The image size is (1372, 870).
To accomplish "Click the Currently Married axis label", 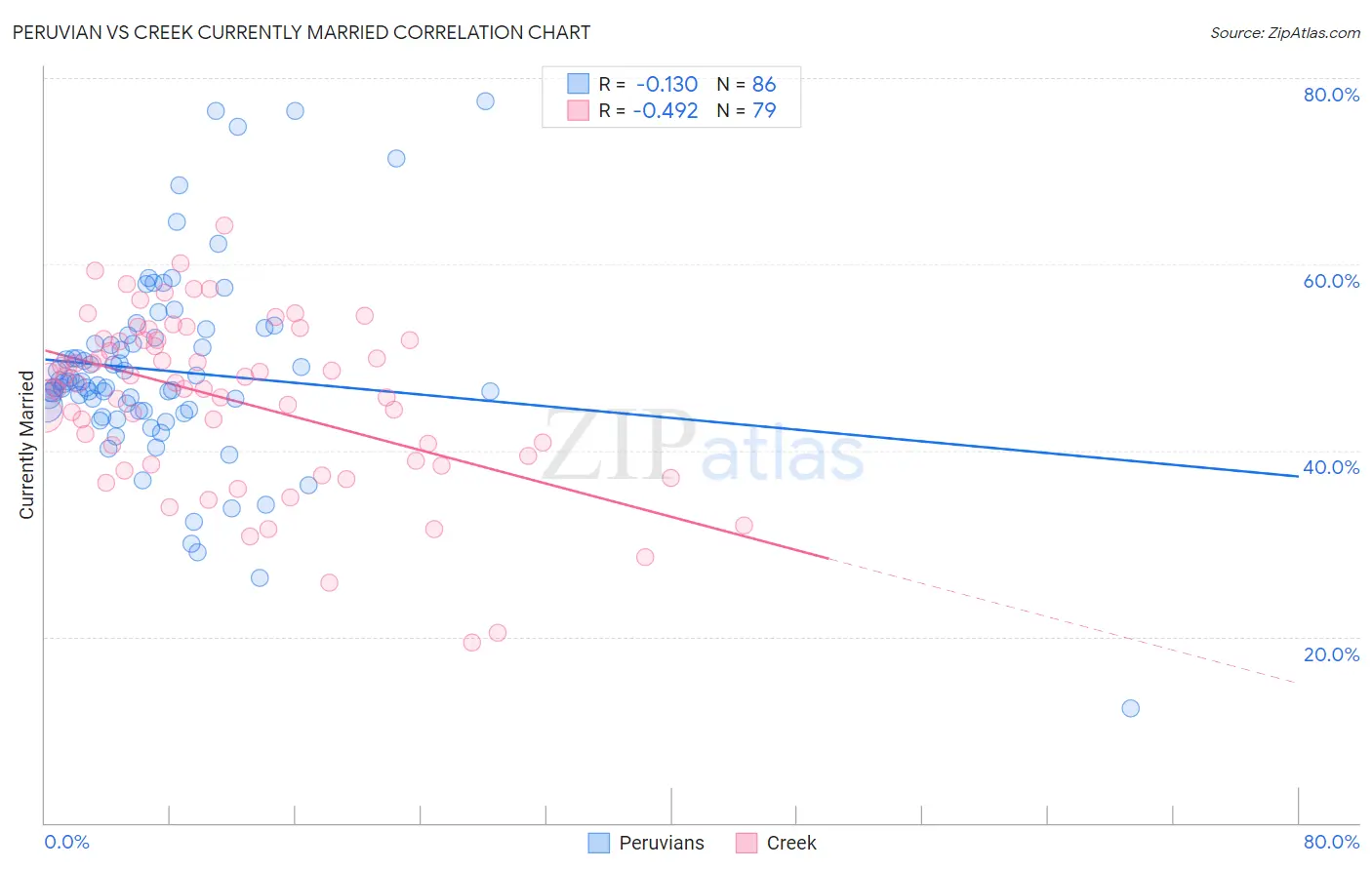I will pyautogui.click(x=26, y=445).
